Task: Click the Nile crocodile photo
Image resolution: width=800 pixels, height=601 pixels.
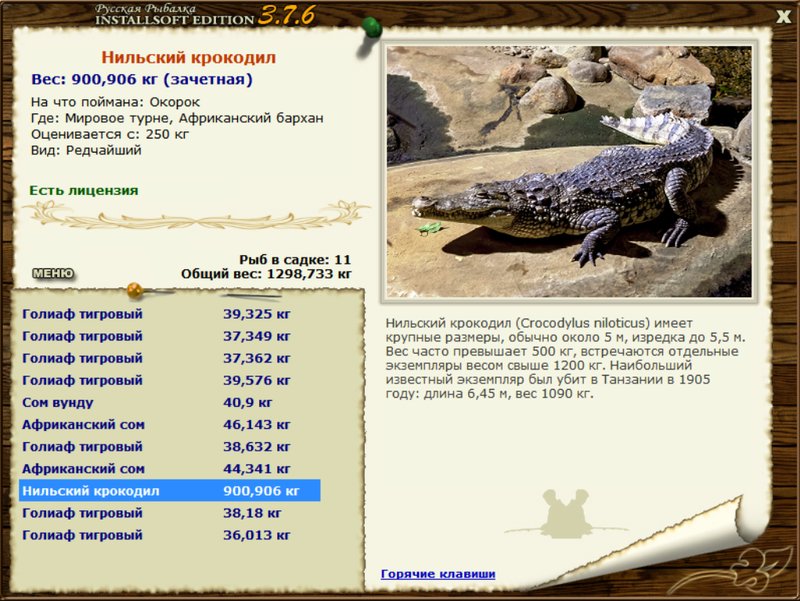Action: 569,171
